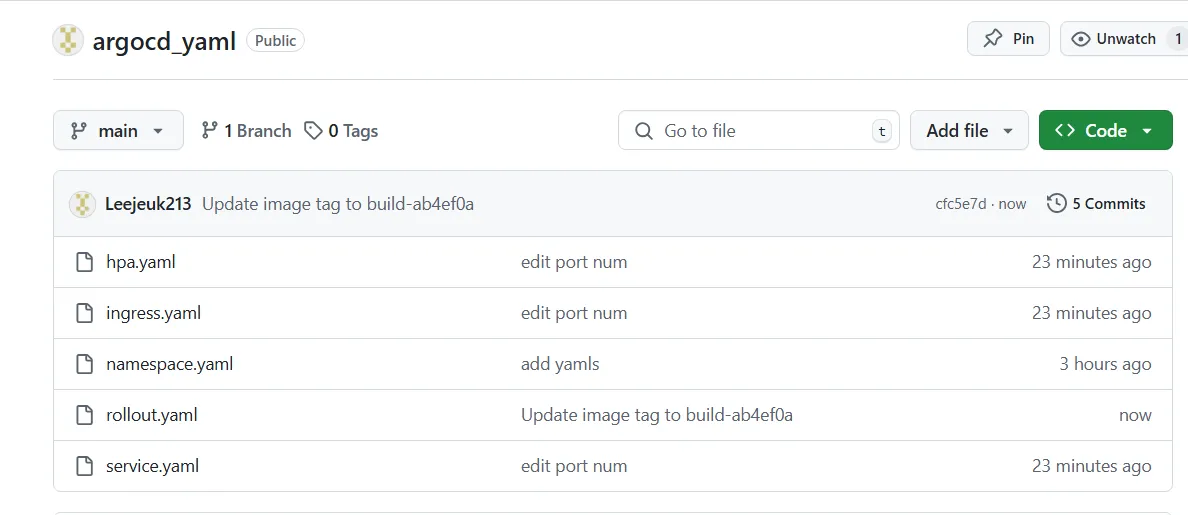Open latest commit message Update image tag

338,204
